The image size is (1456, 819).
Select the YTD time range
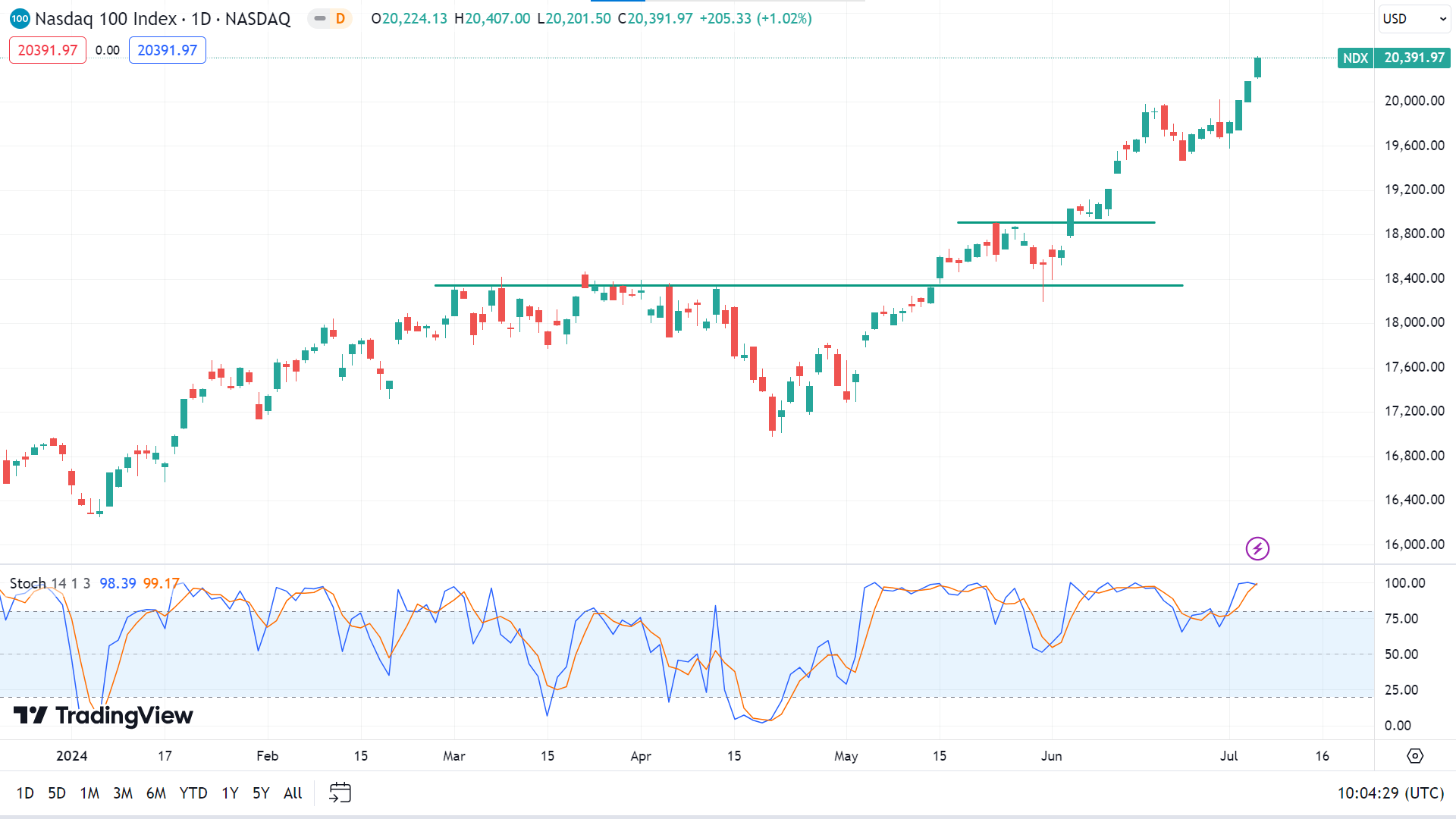point(193,793)
